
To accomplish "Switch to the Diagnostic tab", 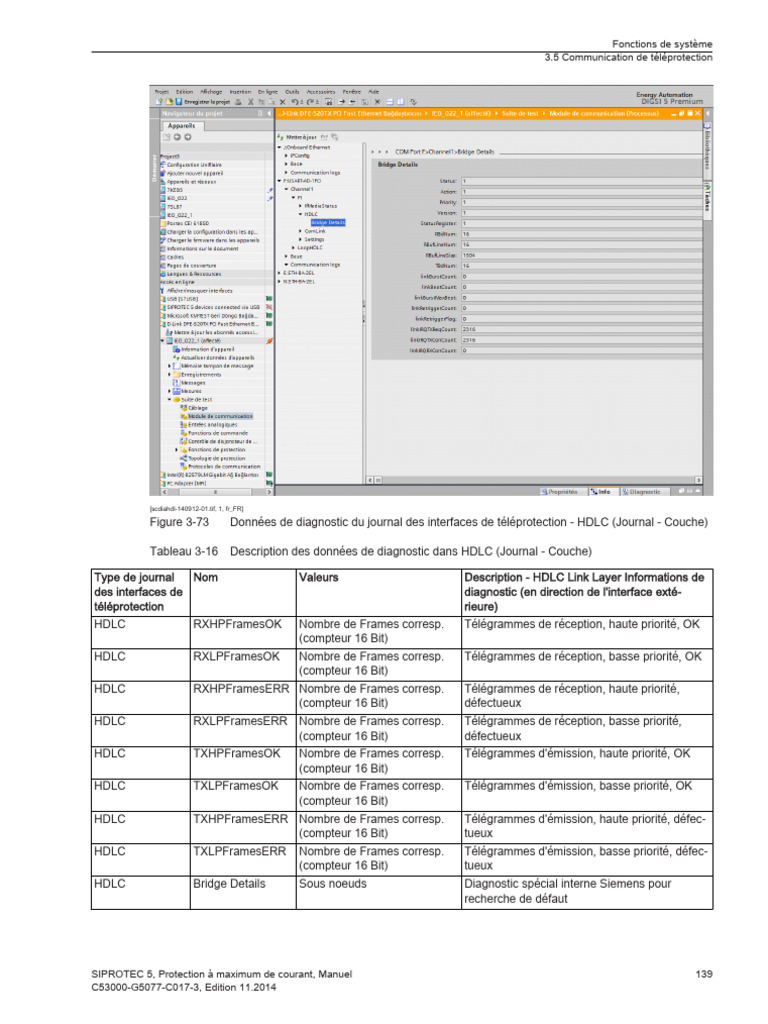I will point(644,491).
